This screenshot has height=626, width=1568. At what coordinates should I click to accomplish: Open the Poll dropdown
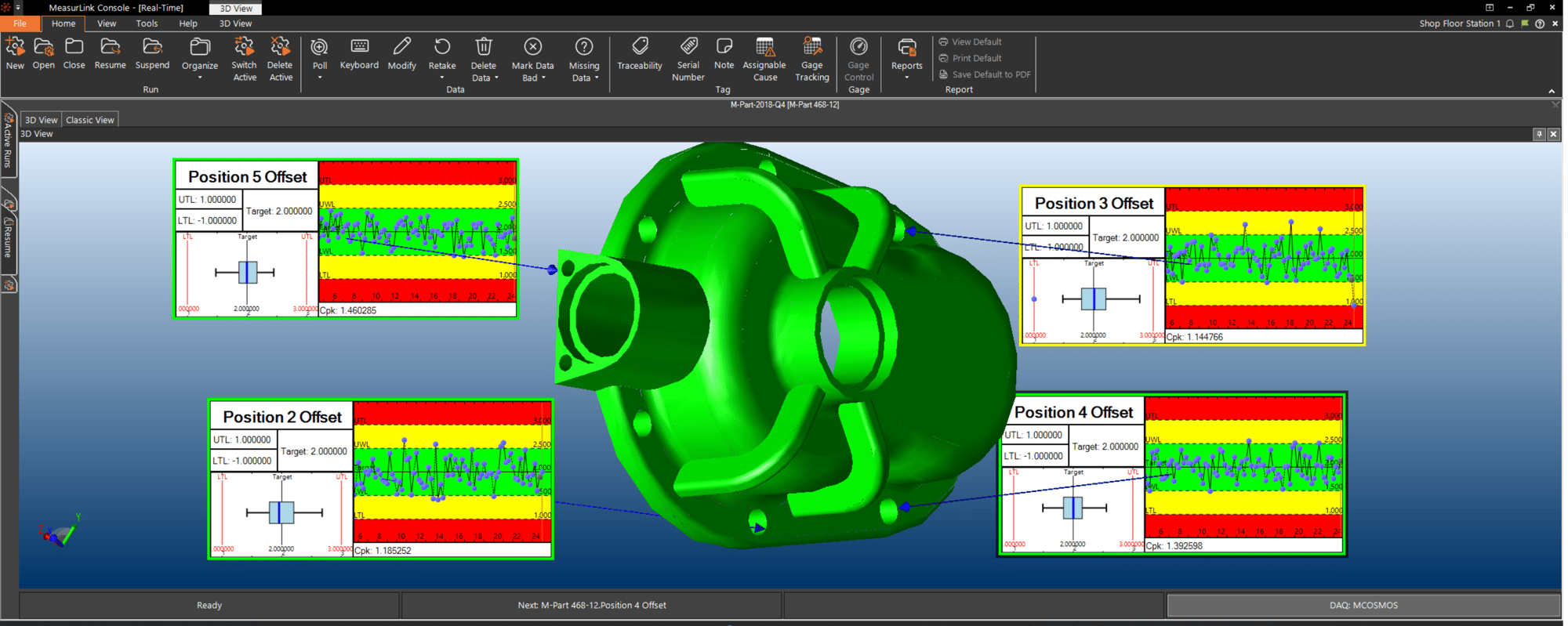320,58
